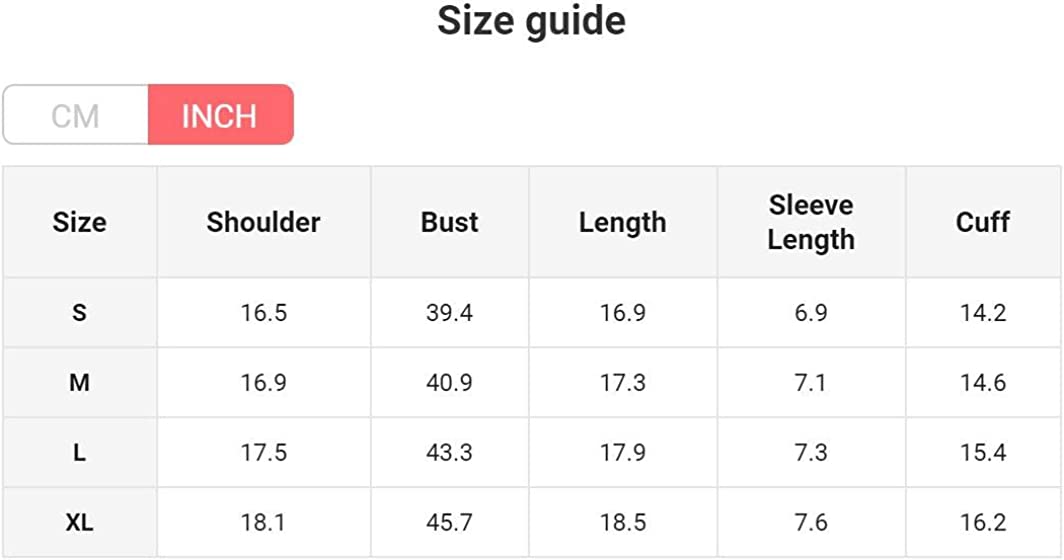The width and height of the screenshot is (1064, 560).
Task: Select the XL size row label
Action: tap(79, 522)
